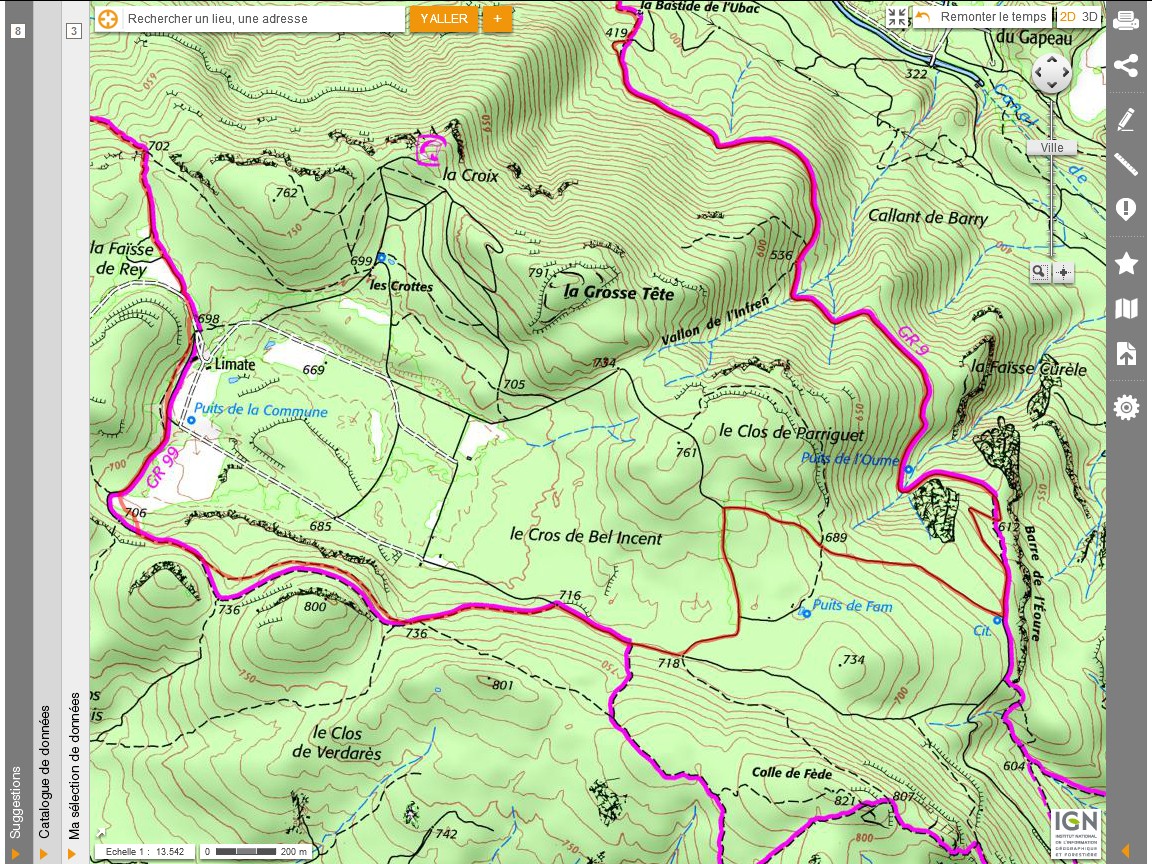Screen dimensions: 1152x864
Task: Click the badge showing 8
Action: click(x=18, y=31)
